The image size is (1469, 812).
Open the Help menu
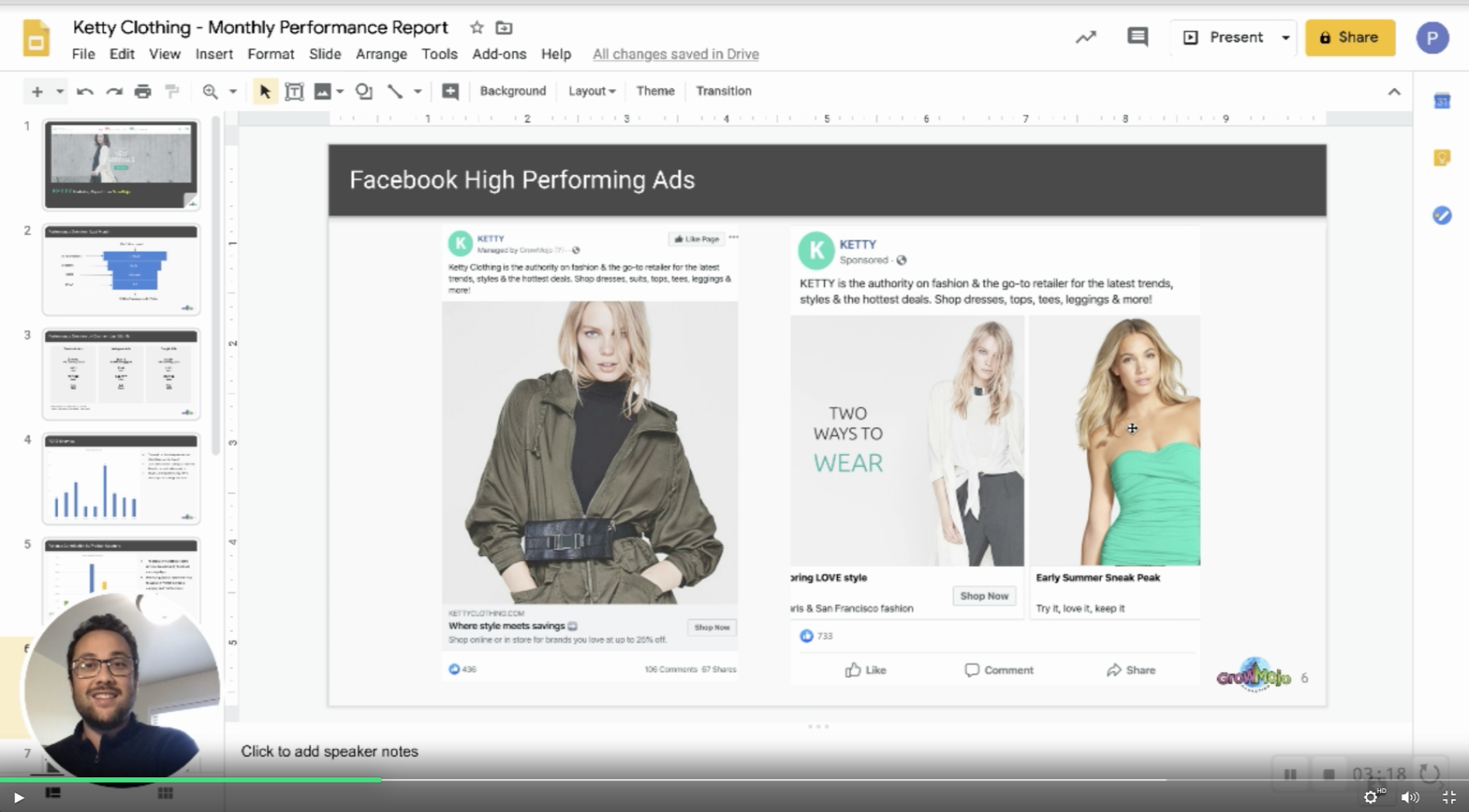click(556, 54)
